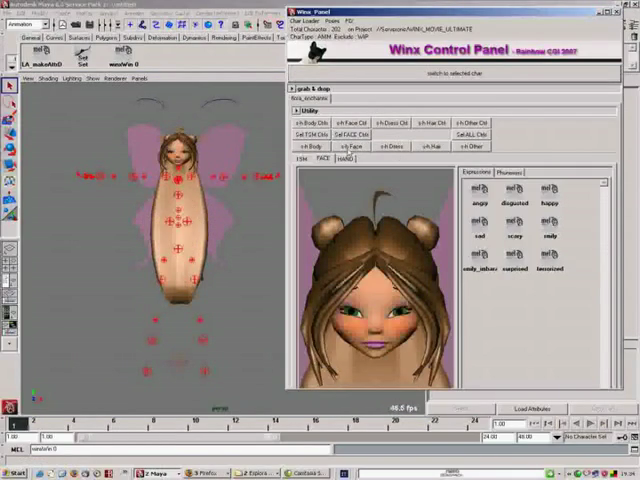This screenshot has width=640, height=480.
Task: Click the Load Attributes button
Action: pyautogui.click(x=532, y=409)
